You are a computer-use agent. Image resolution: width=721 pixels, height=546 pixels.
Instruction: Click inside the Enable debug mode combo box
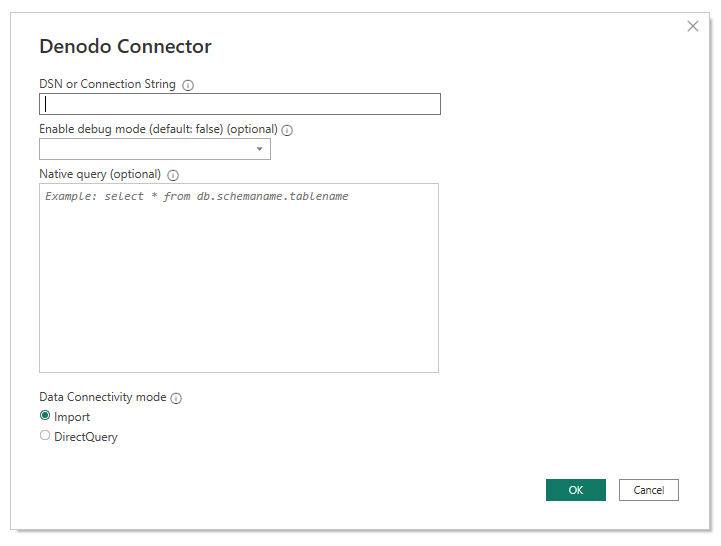(145, 149)
